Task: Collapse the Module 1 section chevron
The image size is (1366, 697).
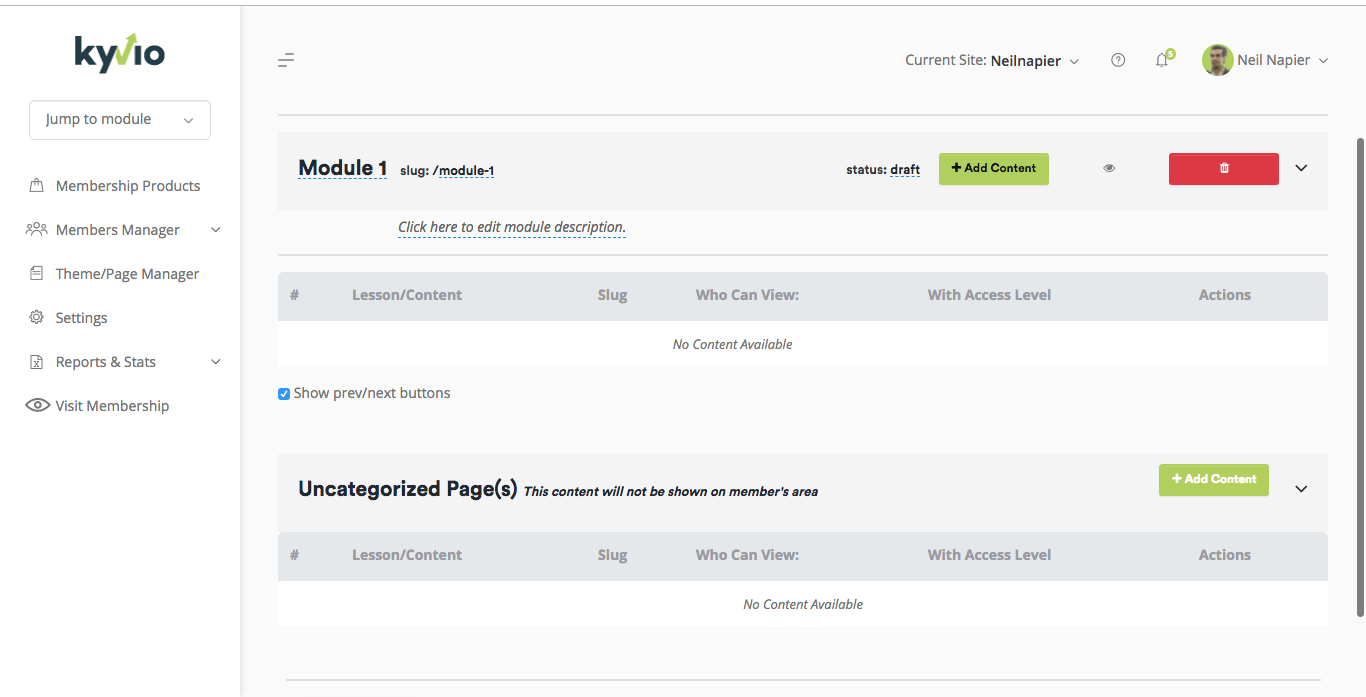Action: [1301, 168]
